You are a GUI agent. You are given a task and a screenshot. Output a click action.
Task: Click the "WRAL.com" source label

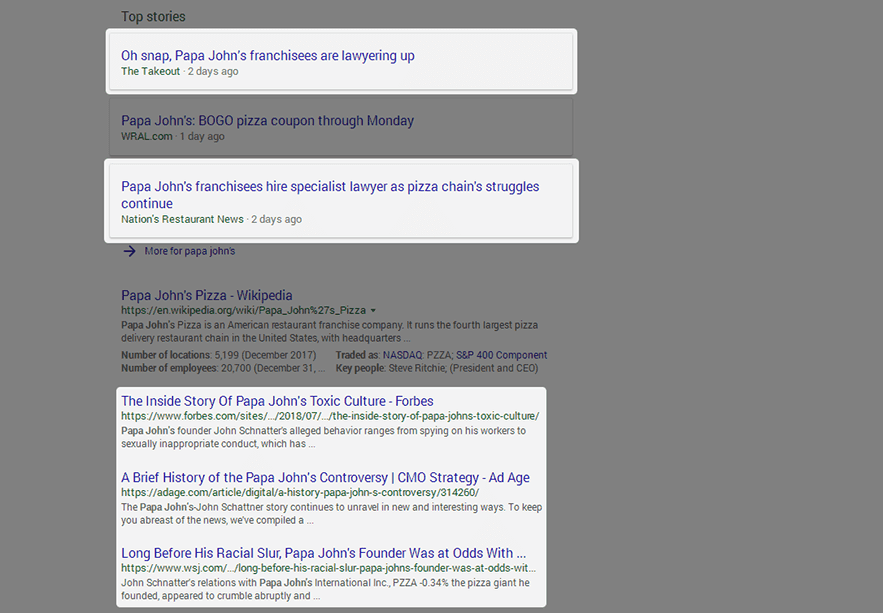pyautogui.click(x=146, y=136)
